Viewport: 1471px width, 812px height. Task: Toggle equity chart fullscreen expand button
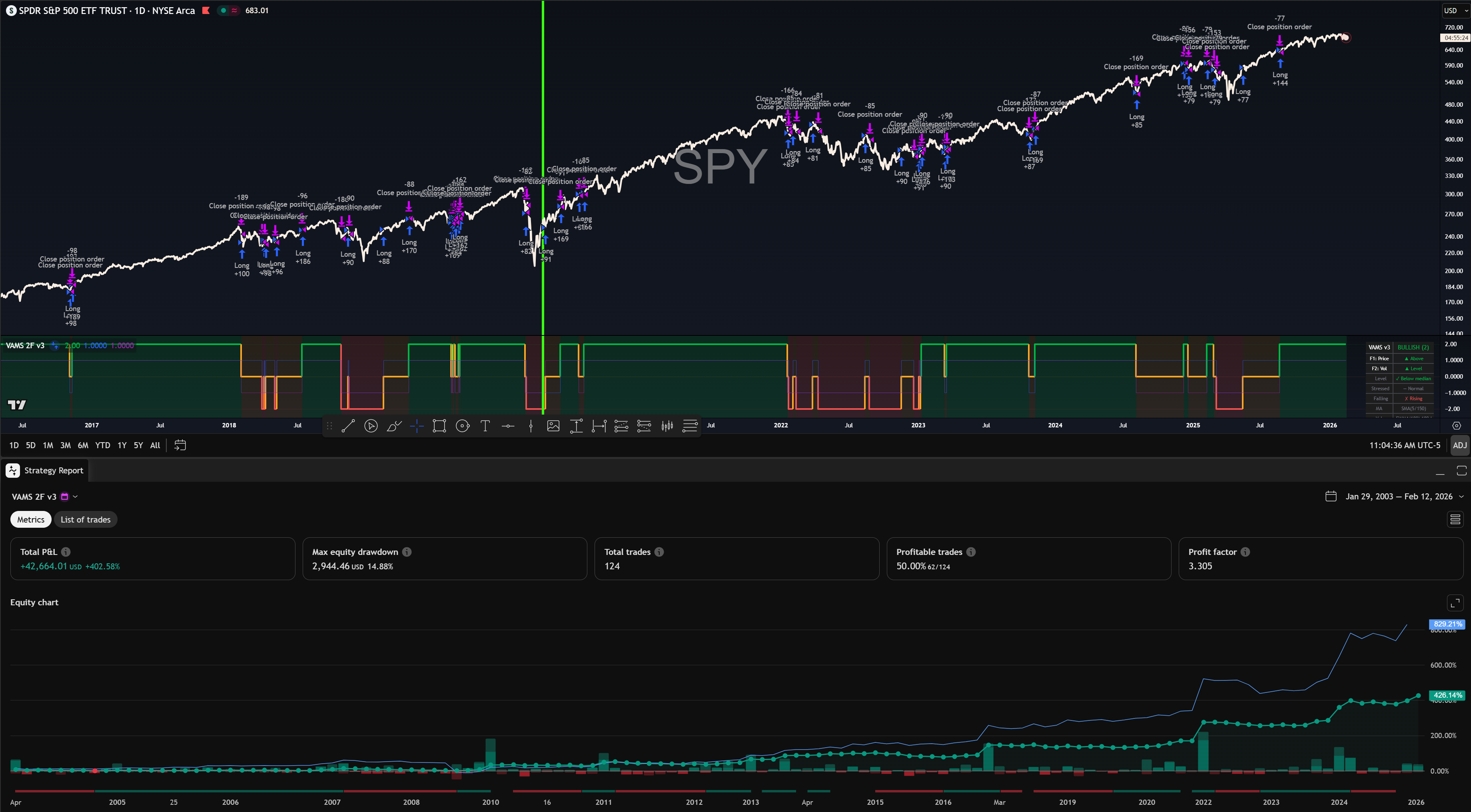(1455, 603)
